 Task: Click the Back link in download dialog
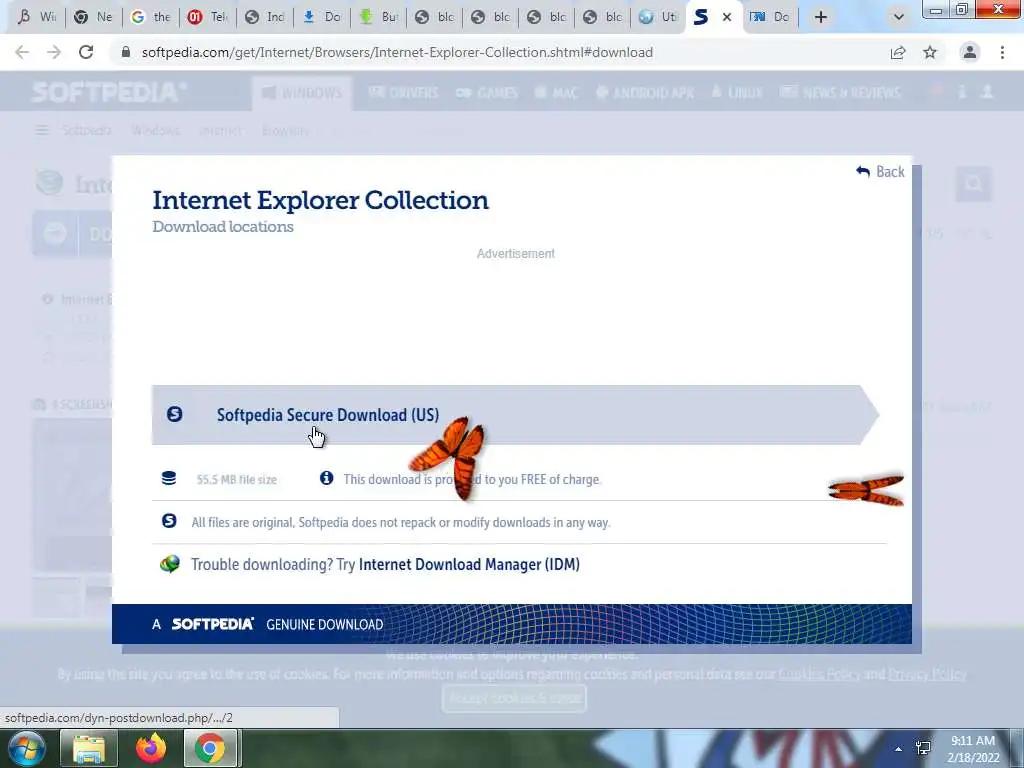[880, 172]
